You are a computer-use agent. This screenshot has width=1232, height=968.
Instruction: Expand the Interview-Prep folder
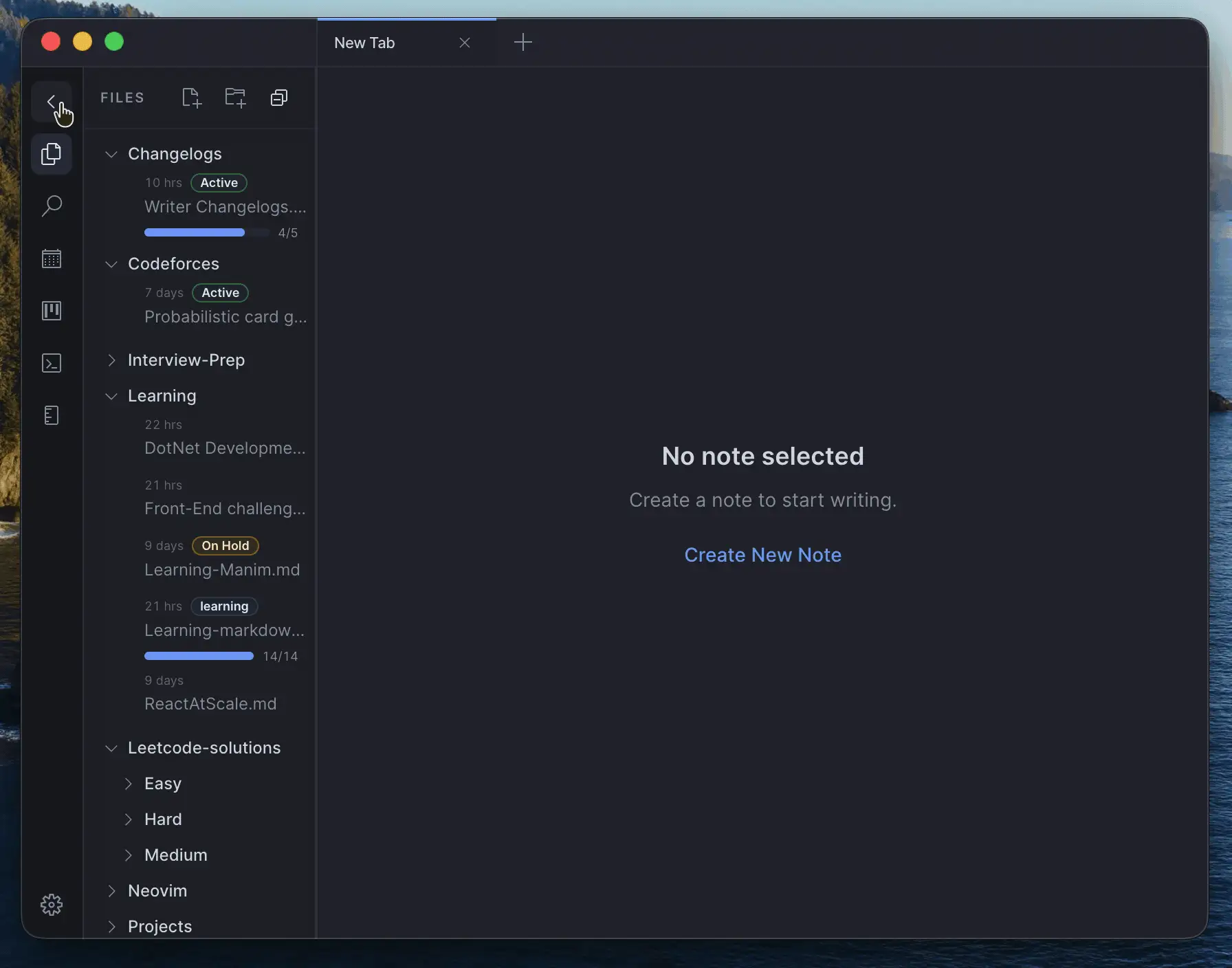111,360
